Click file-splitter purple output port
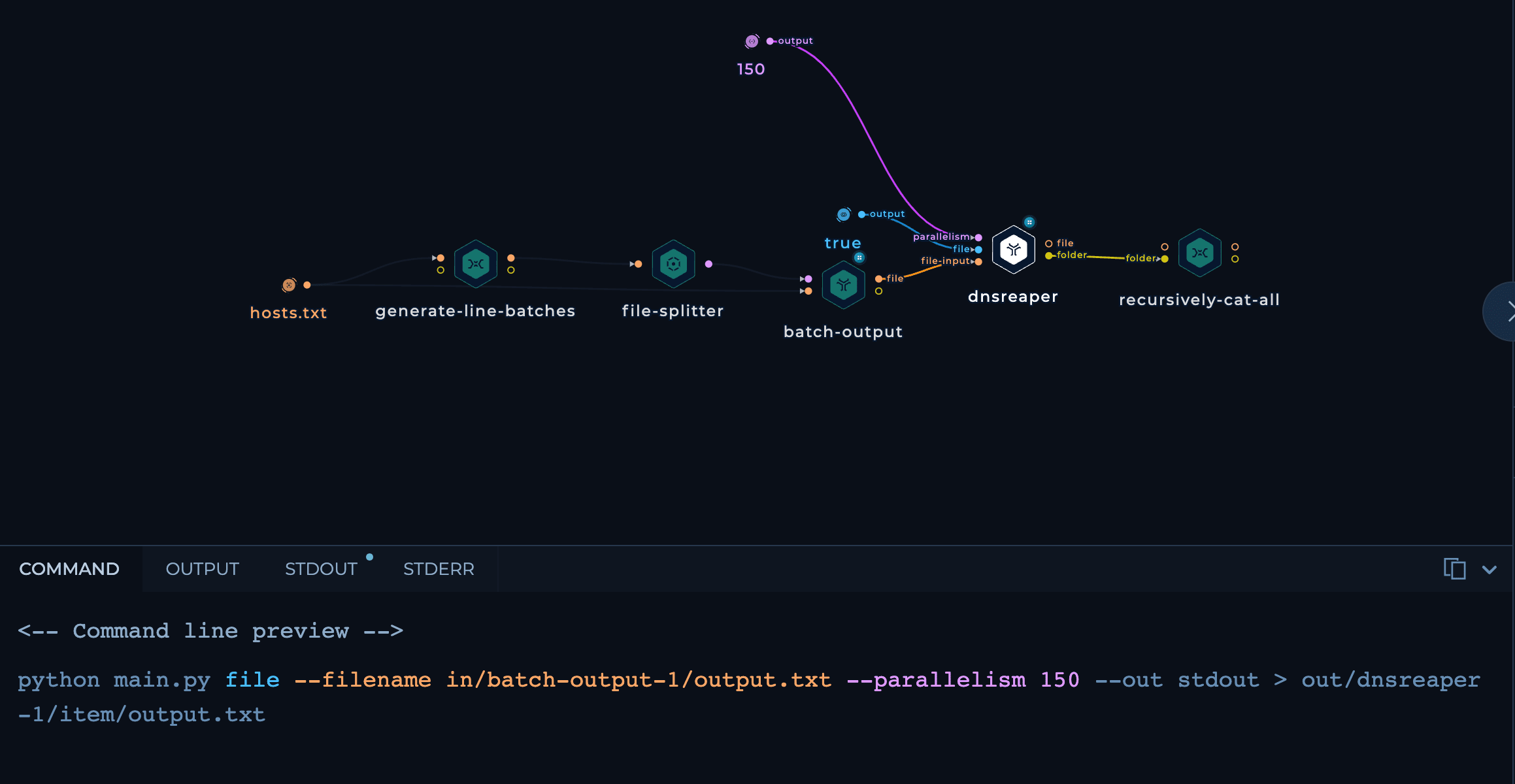 pyautogui.click(x=708, y=264)
